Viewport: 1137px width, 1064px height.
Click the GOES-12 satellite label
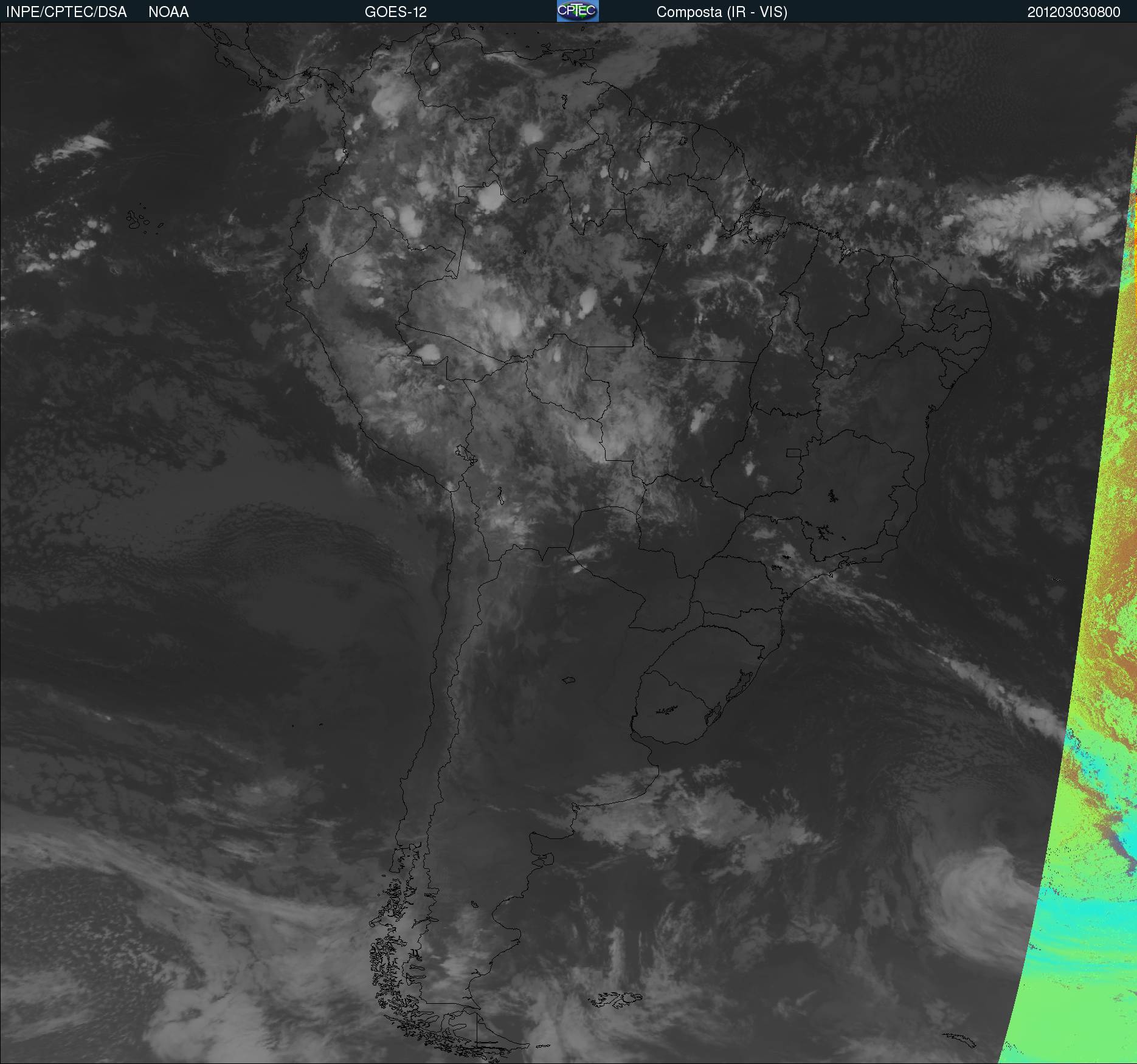click(x=396, y=12)
